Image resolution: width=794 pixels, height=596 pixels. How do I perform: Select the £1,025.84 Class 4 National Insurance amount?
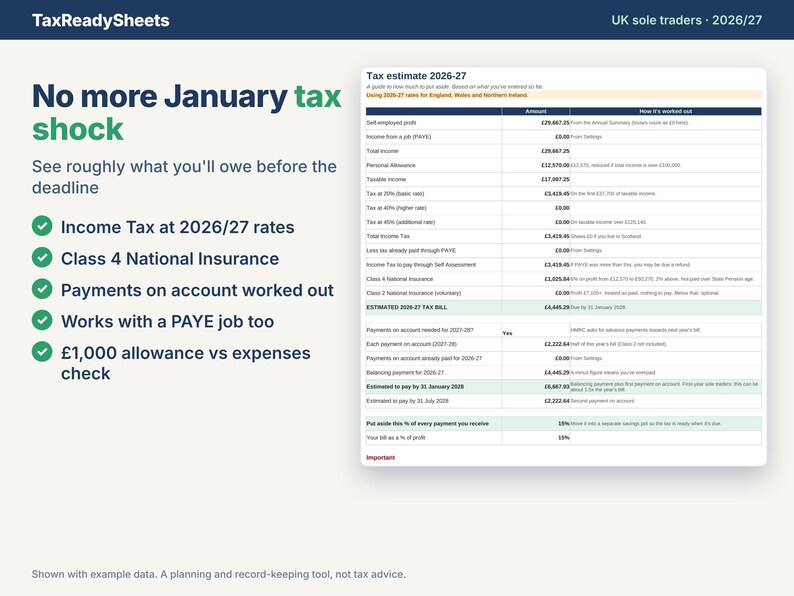557,279
